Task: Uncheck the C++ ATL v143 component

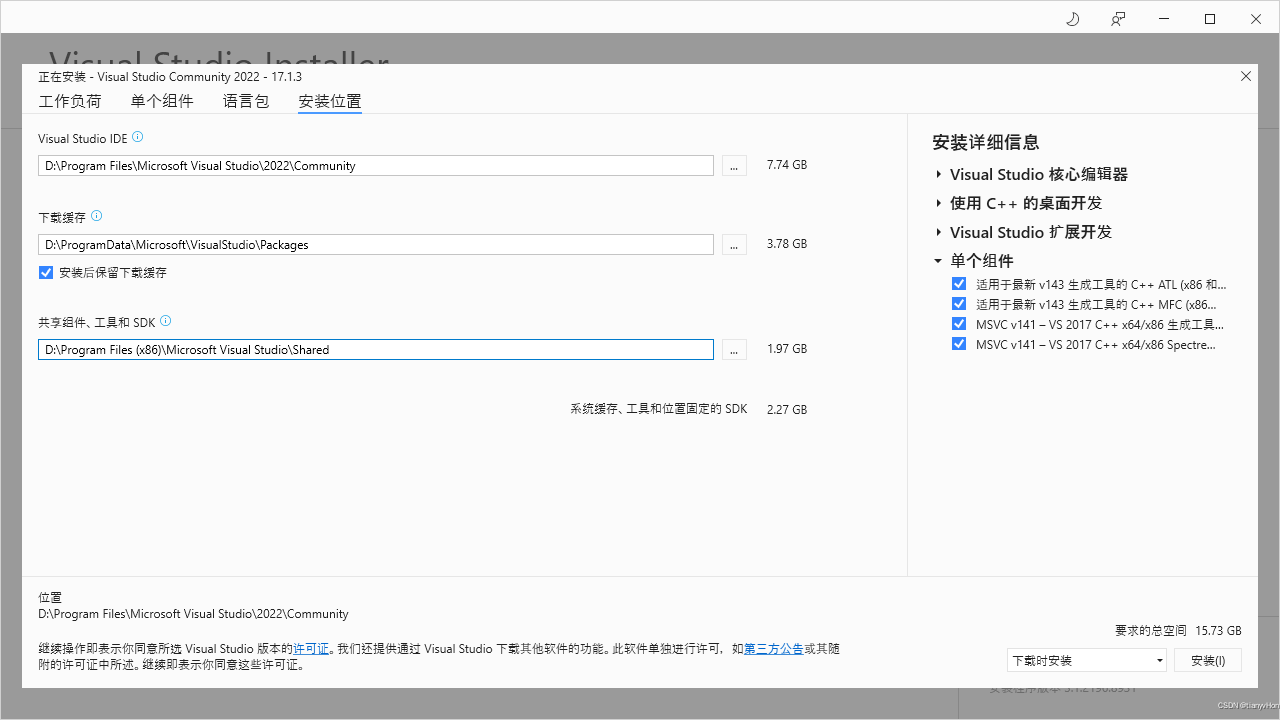Action: 959,284
